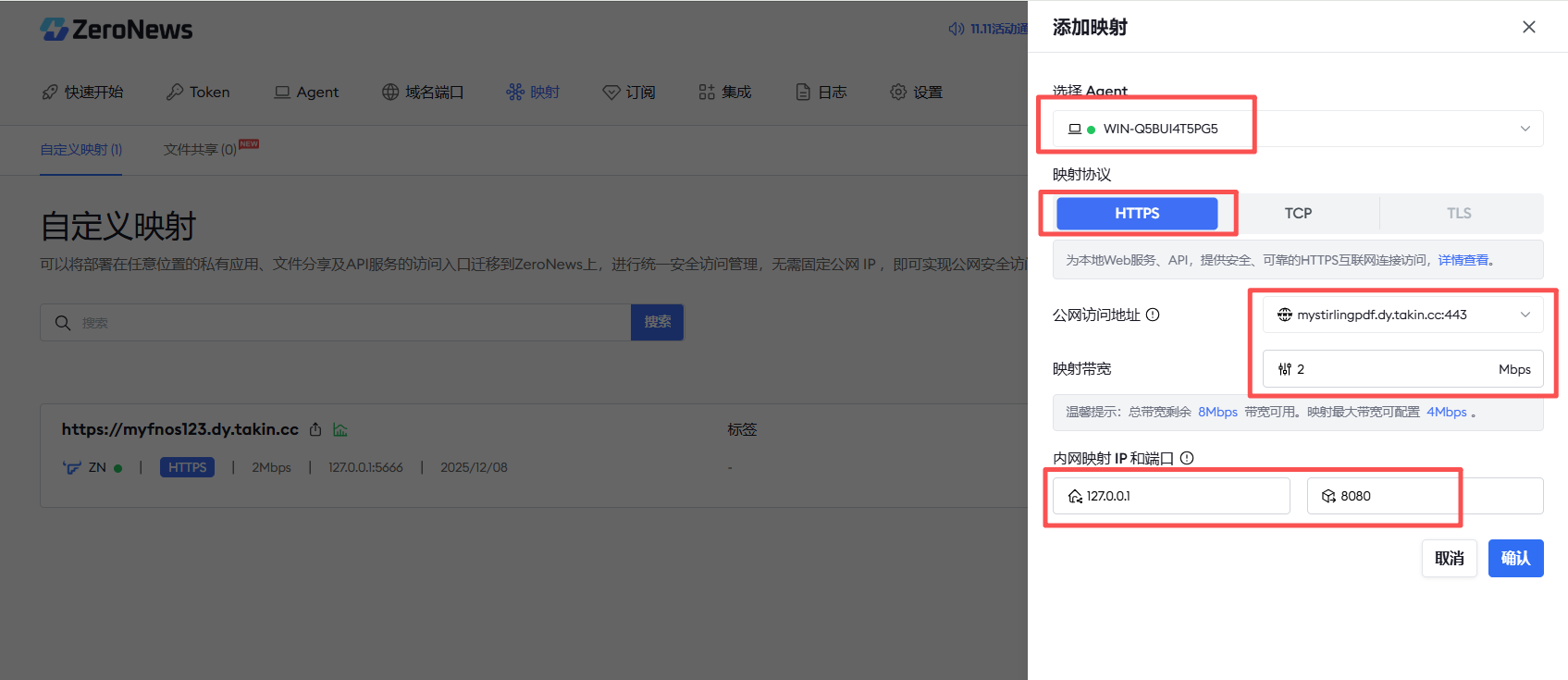Expand the Agent selection dropdown
The width and height of the screenshot is (1568, 680).
point(1297,129)
